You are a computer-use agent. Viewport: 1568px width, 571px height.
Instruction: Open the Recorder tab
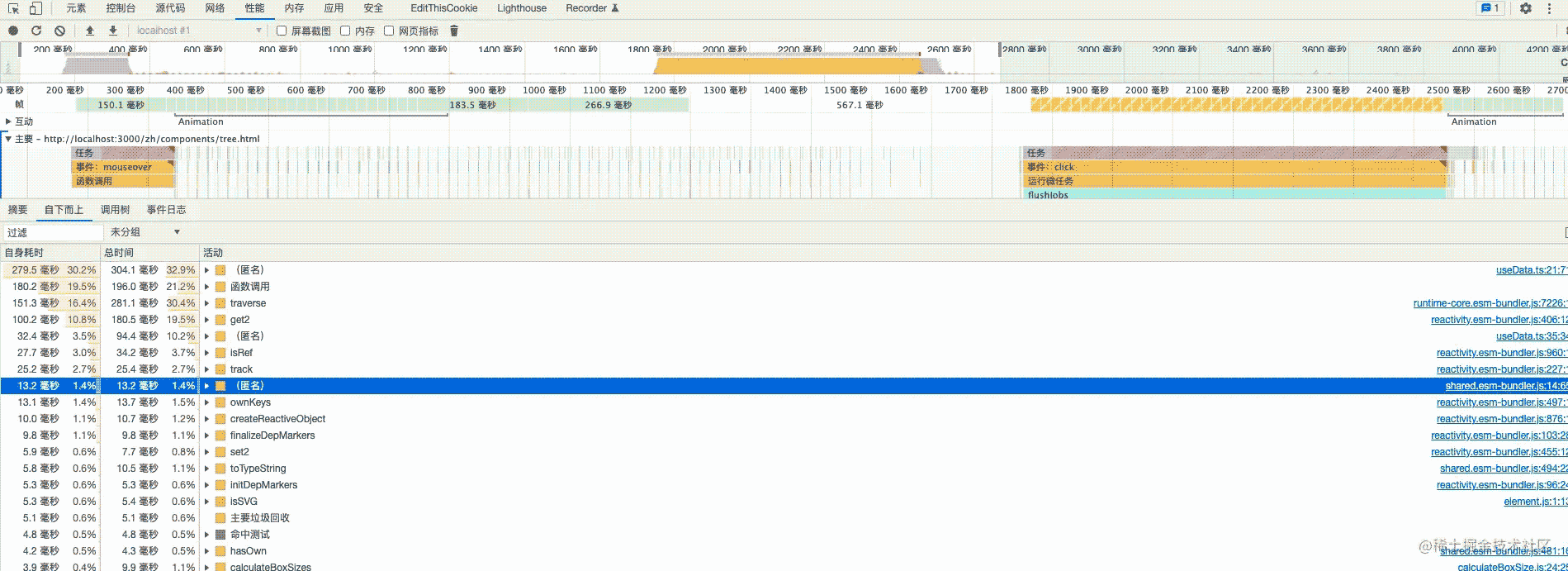[x=592, y=8]
